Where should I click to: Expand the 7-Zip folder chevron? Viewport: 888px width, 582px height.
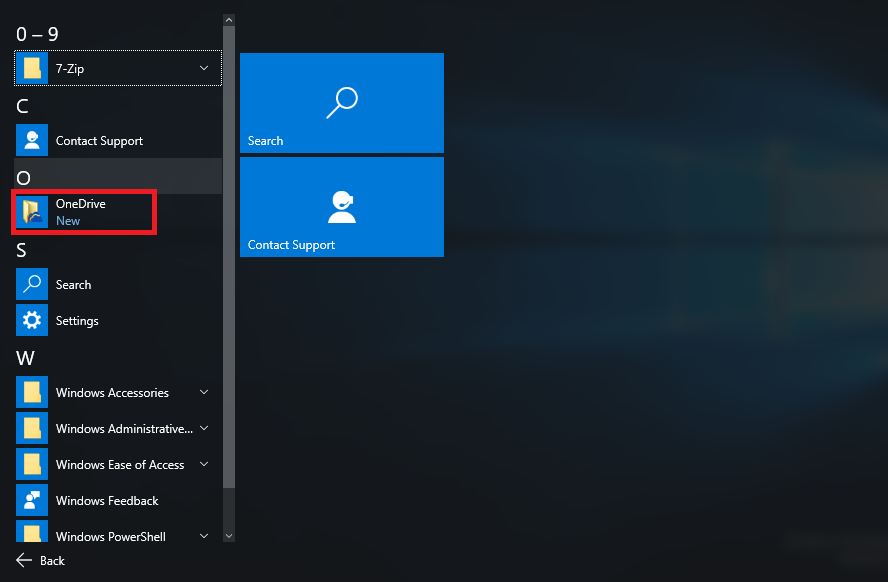(x=204, y=69)
